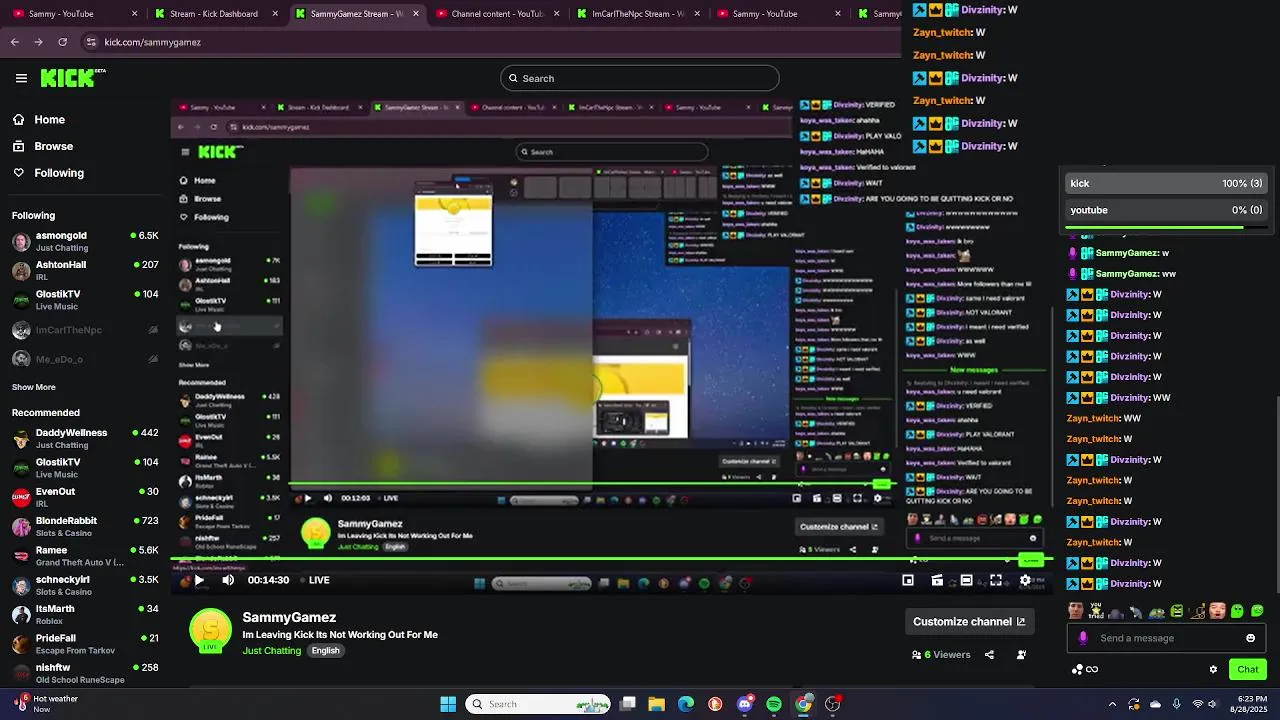The height and width of the screenshot is (720, 1280).
Task: Close the SammyGamez Stream tab
Action: pos(414,14)
